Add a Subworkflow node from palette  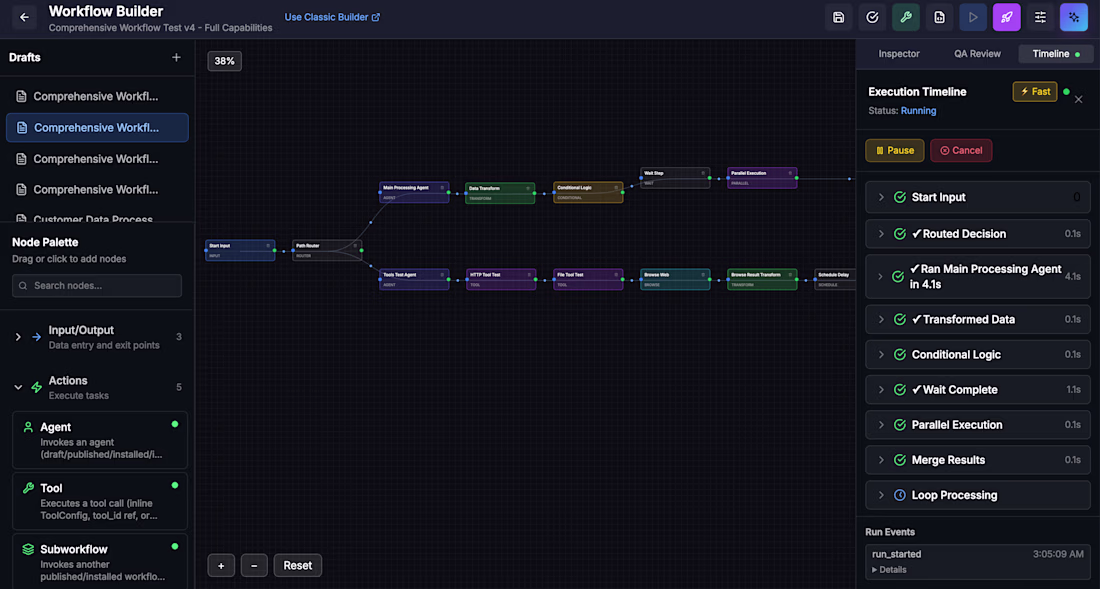click(100, 562)
